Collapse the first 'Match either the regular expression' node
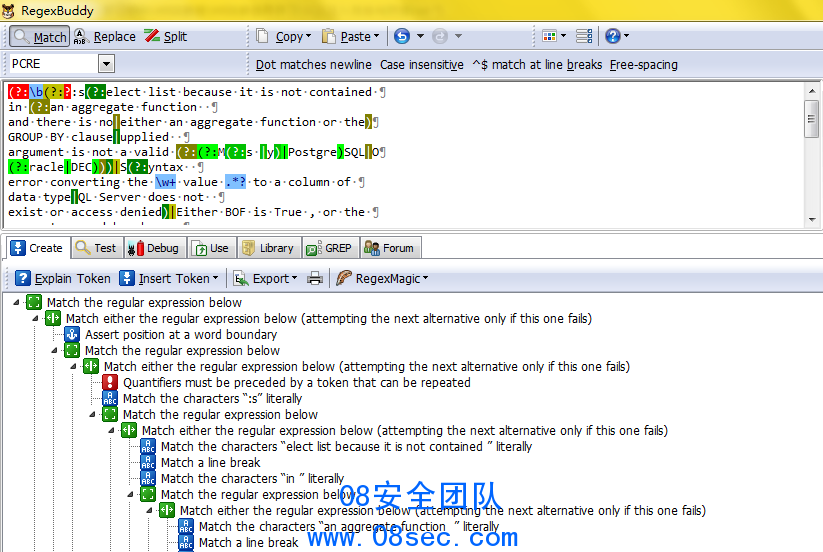Screen dimensions: 823x552 click(x=35, y=319)
